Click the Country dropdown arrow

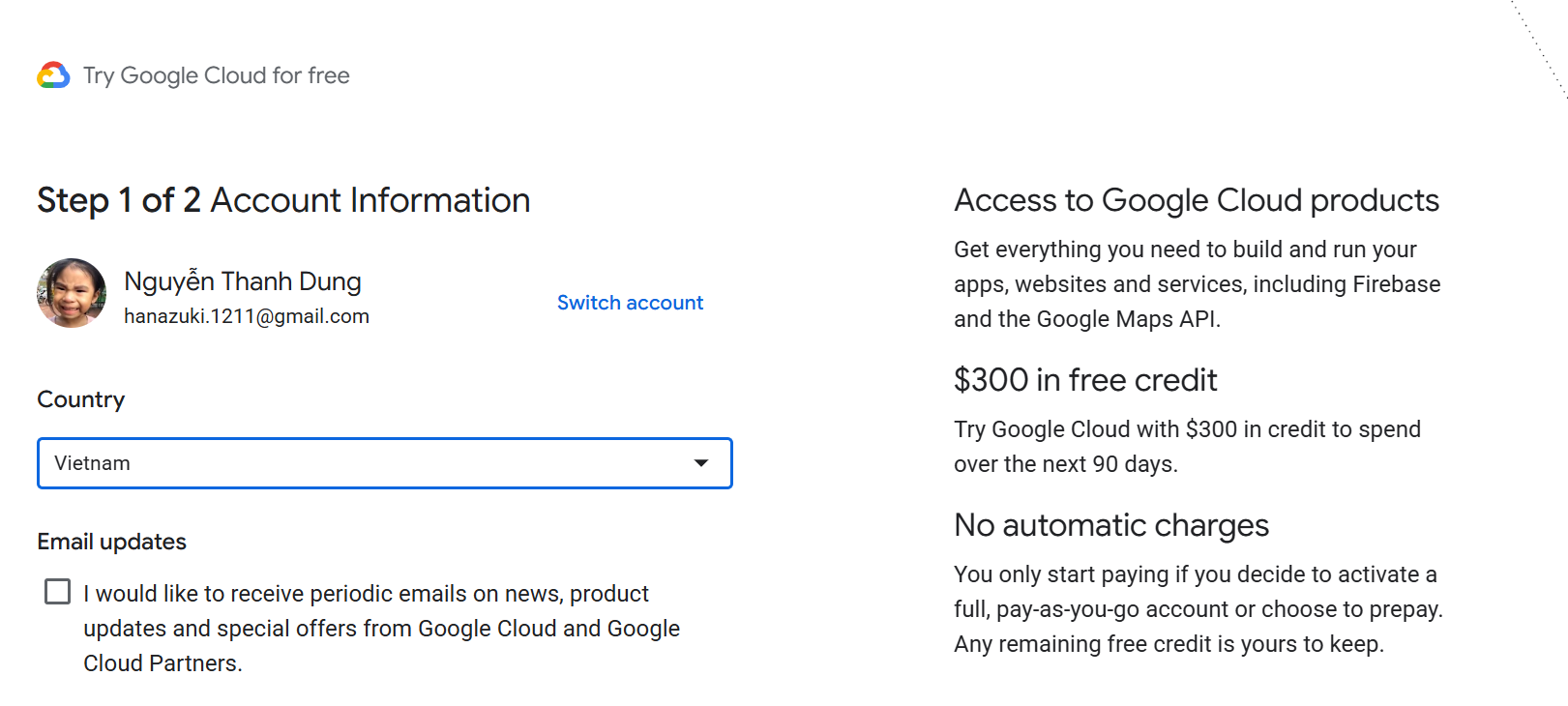701,463
